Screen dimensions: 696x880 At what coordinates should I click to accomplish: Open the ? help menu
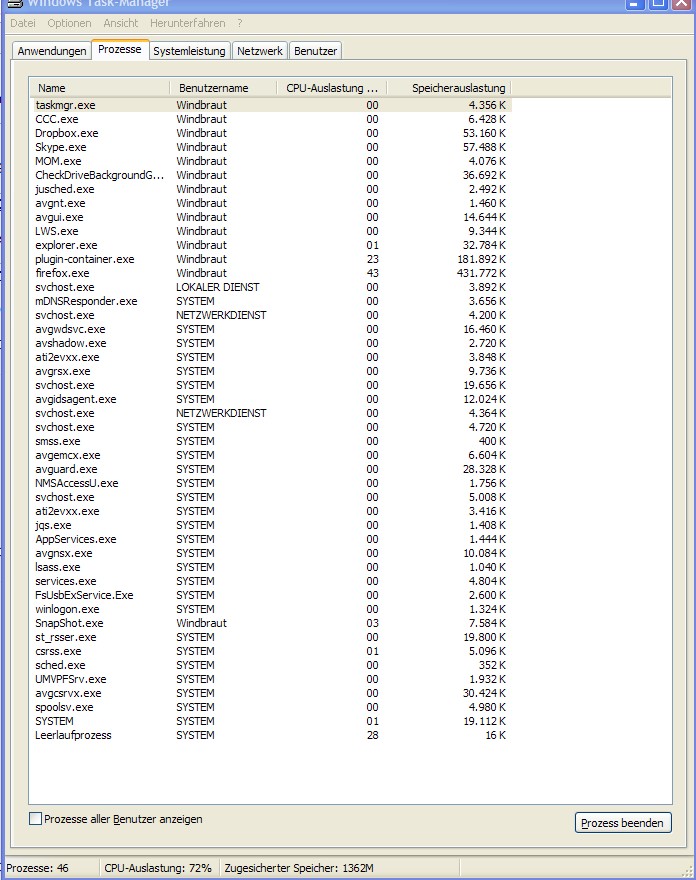pos(240,23)
